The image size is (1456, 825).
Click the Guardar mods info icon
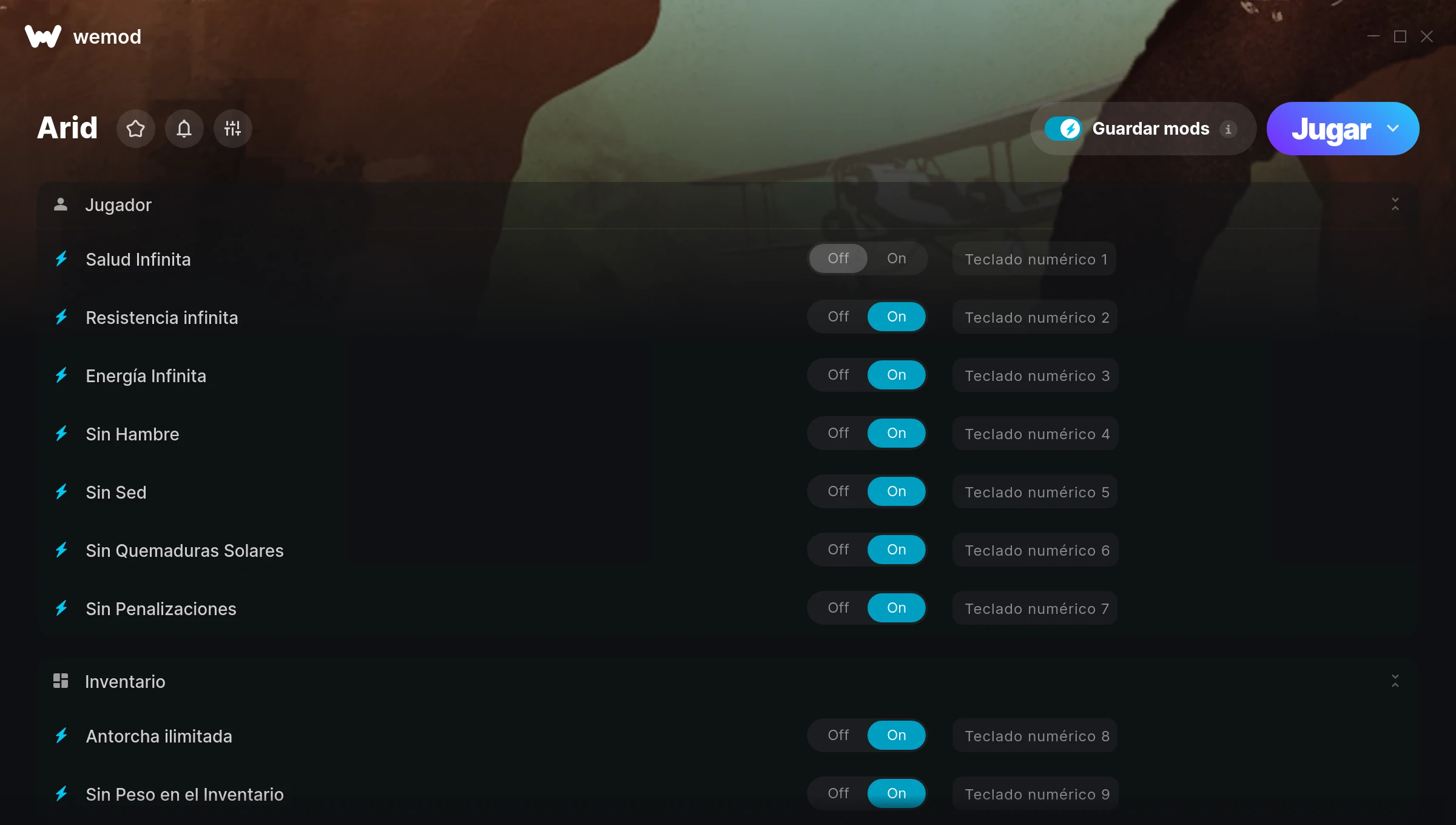[1228, 129]
